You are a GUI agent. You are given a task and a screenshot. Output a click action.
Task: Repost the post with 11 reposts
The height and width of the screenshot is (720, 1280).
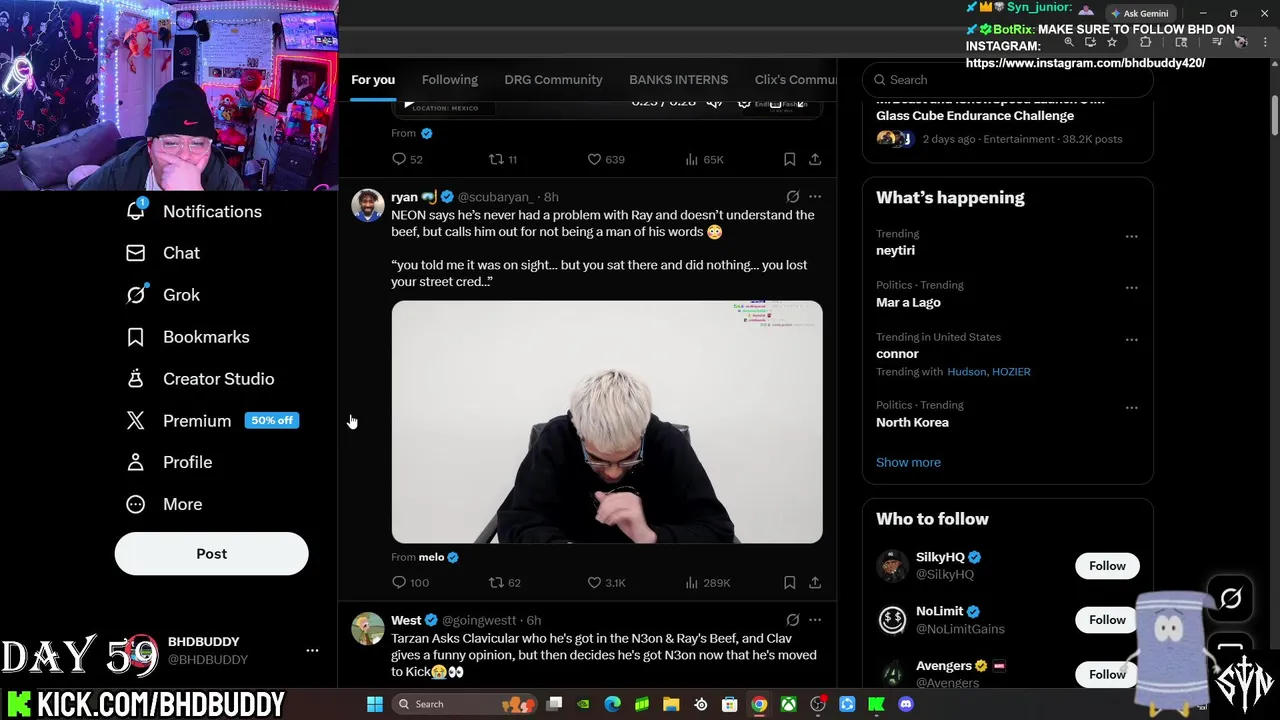click(502, 159)
